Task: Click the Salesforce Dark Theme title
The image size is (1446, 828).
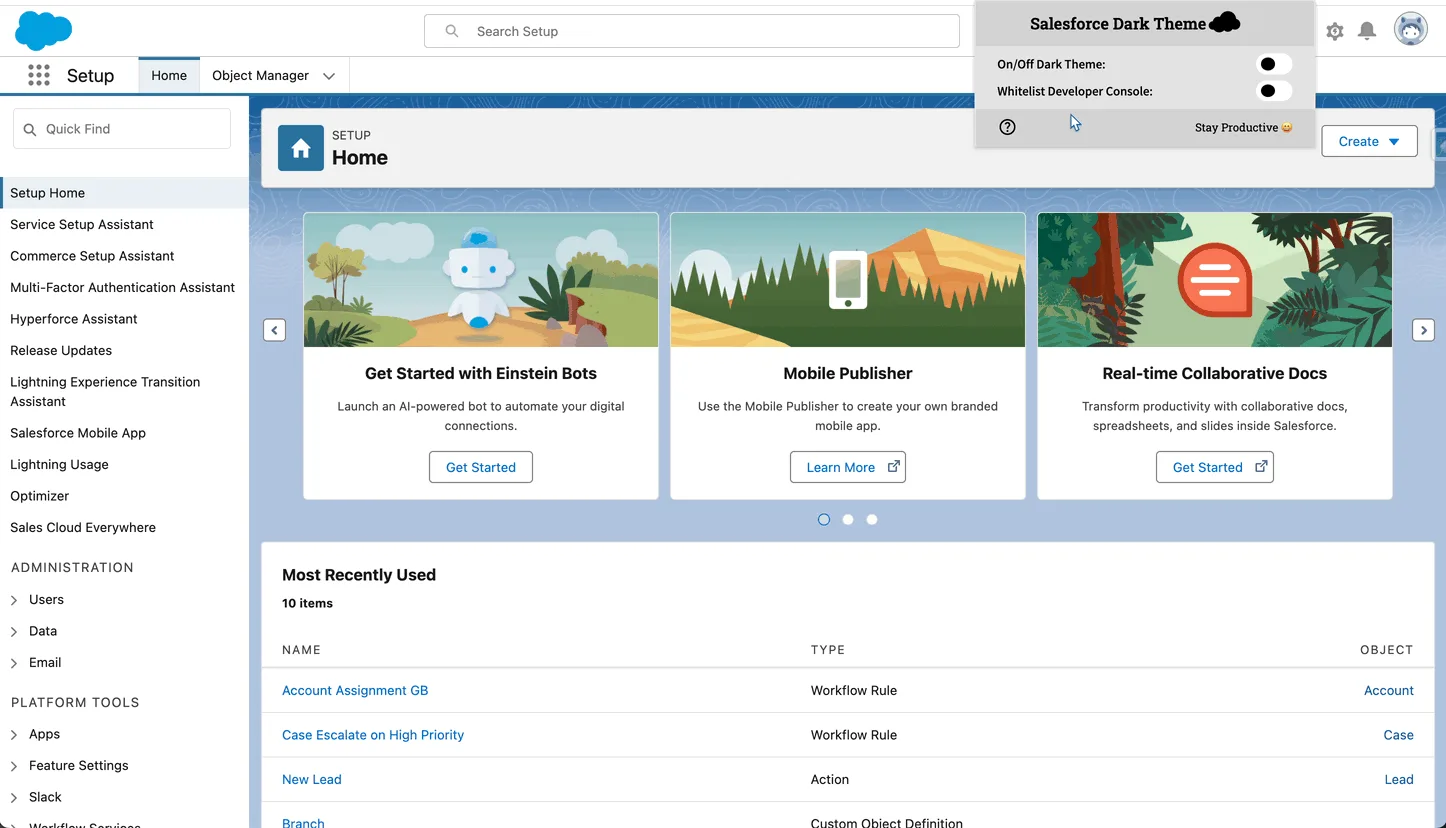Action: [1118, 24]
